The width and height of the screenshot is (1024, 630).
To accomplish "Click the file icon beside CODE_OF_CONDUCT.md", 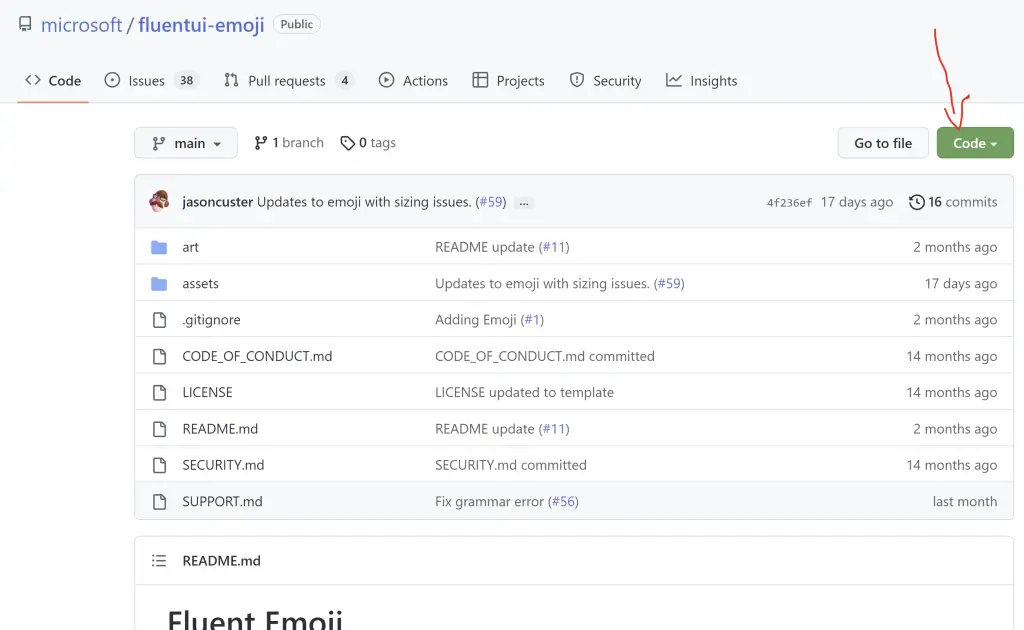I will [x=159, y=356].
